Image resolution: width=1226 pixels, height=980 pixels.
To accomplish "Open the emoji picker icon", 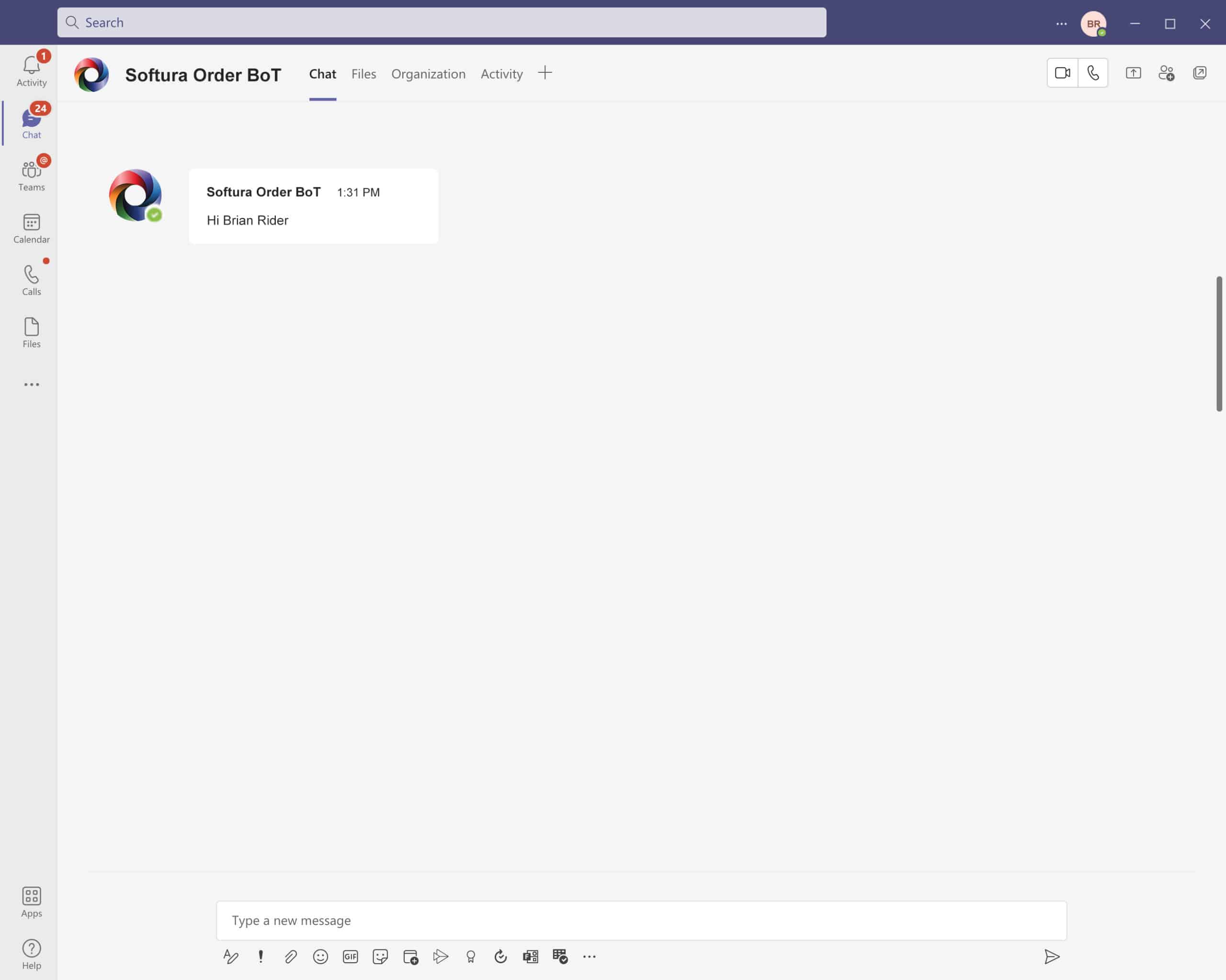I will [x=320, y=957].
